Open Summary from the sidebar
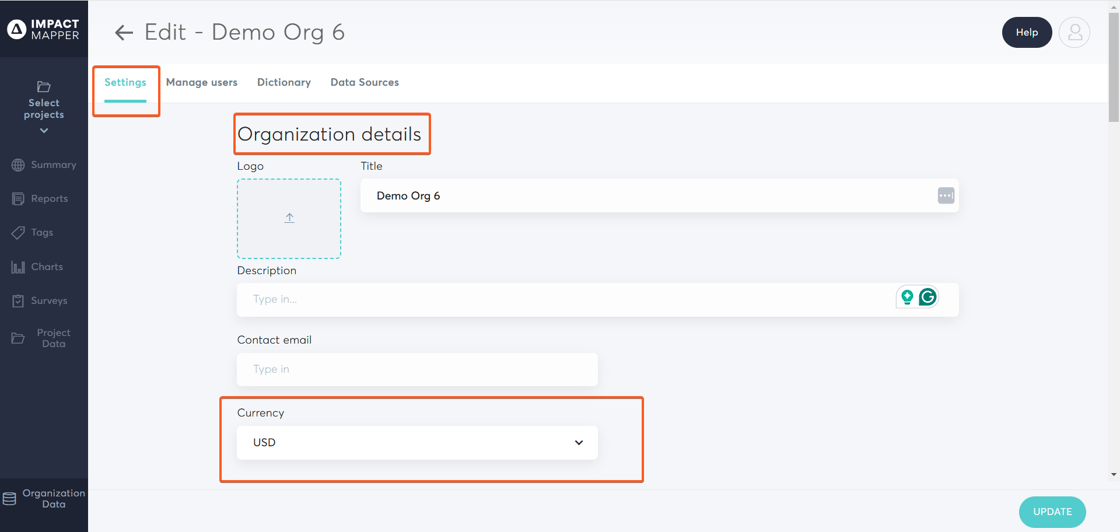This screenshot has width=1120, height=532. coord(44,165)
